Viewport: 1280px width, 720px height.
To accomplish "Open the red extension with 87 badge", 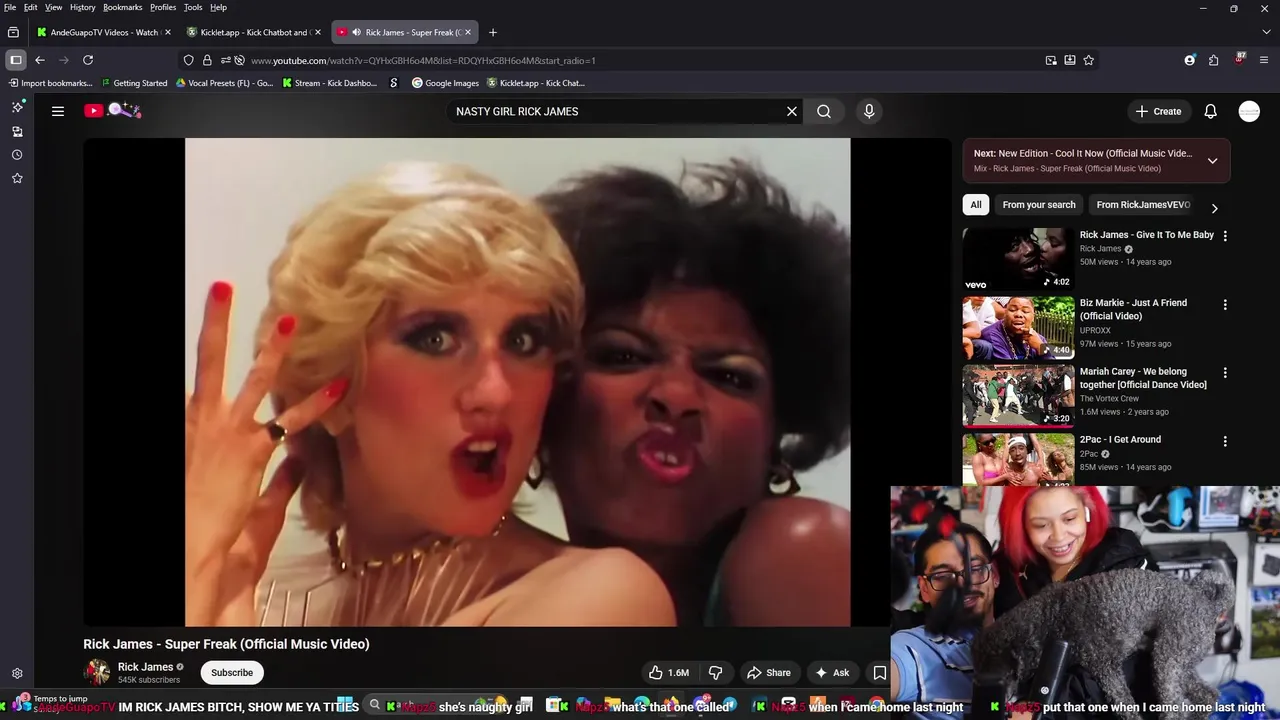I will tap(1240, 59).
